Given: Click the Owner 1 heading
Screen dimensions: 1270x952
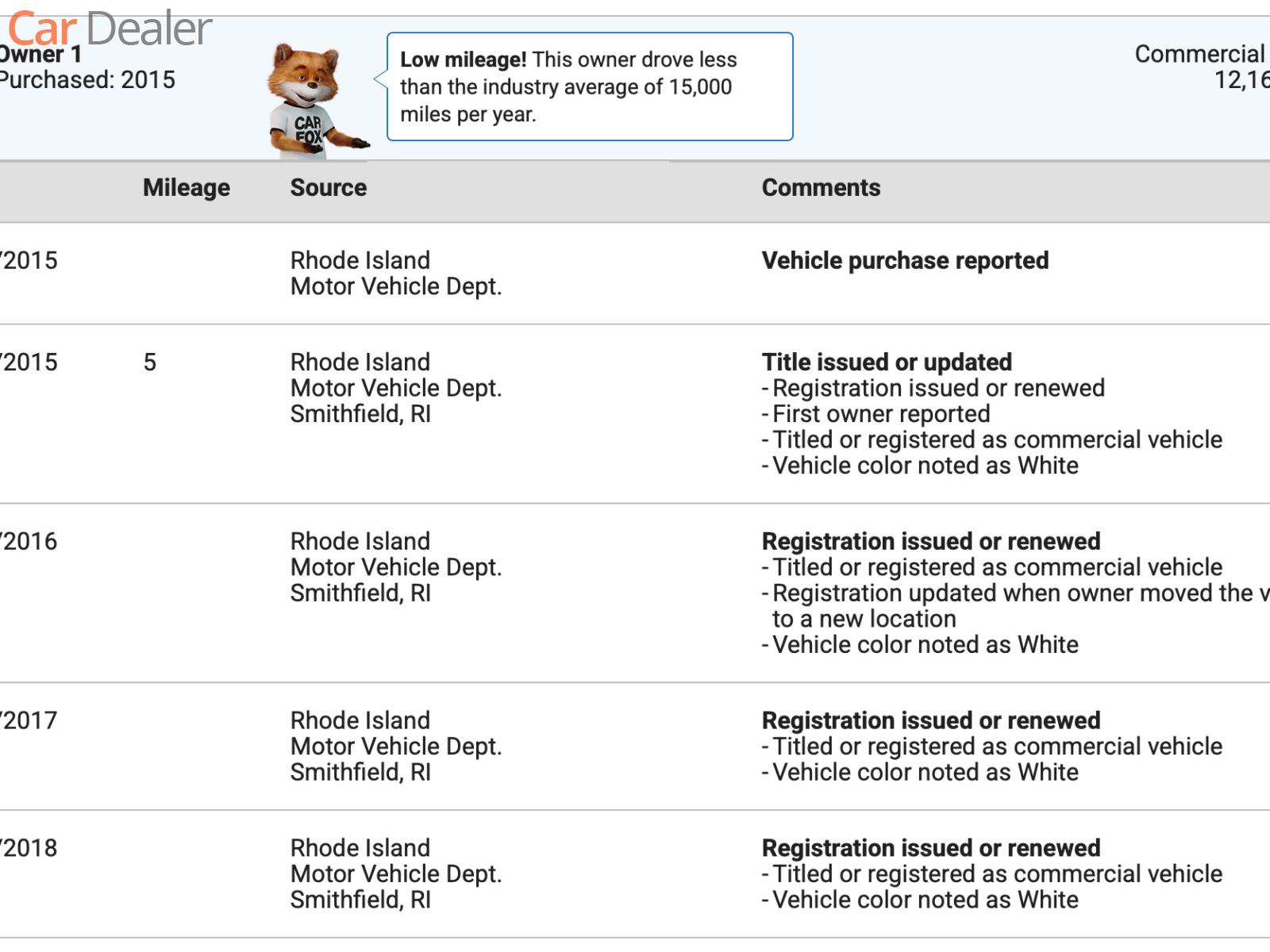Looking at the screenshot, I should point(41,56).
